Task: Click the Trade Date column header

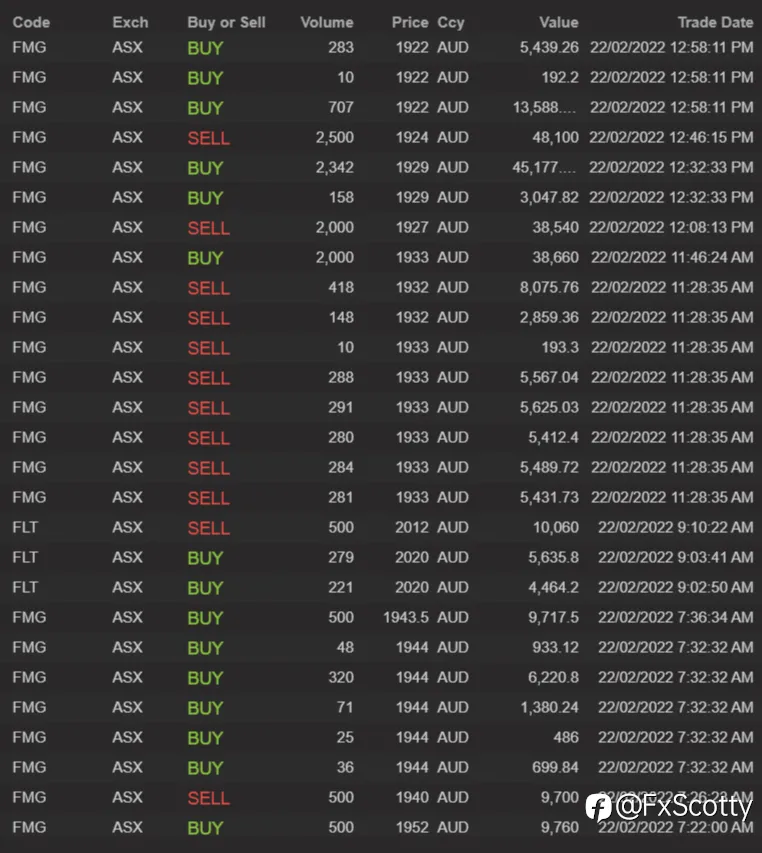Action: tap(715, 22)
